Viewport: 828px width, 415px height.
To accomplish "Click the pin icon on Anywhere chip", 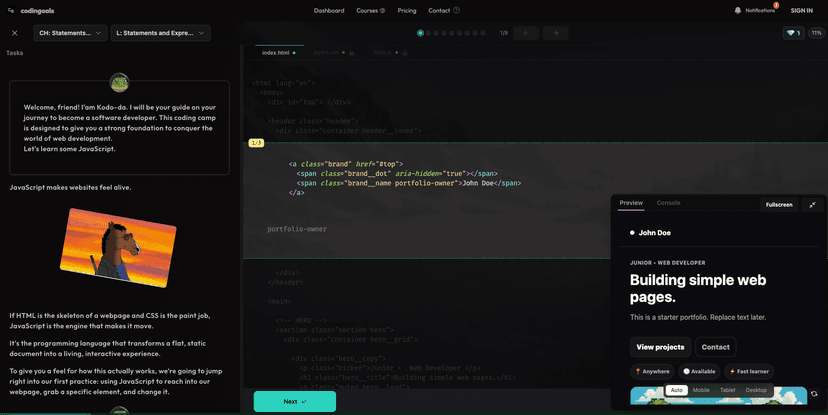I will click(638, 372).
